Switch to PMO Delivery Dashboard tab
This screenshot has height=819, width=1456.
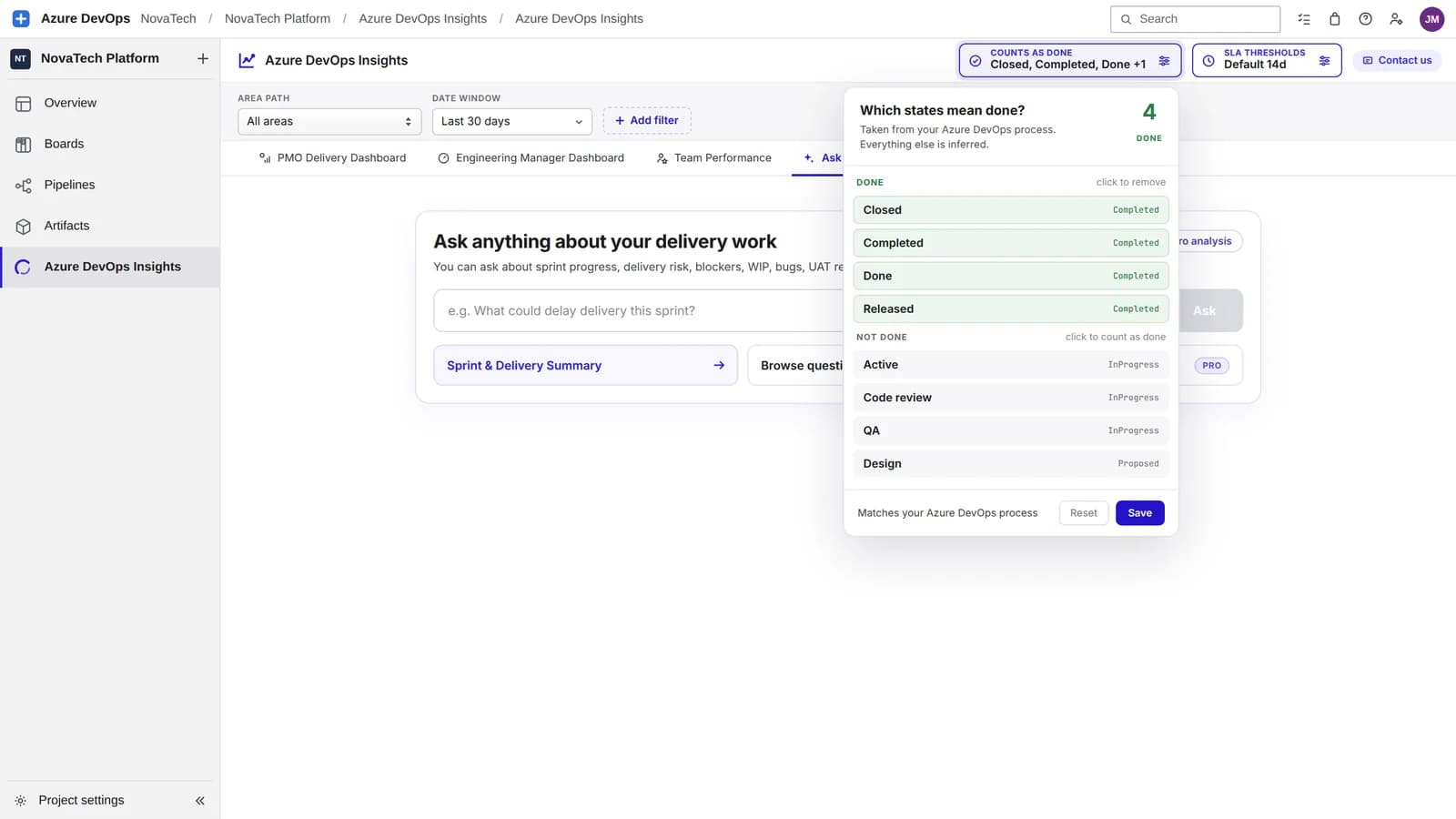332,158
